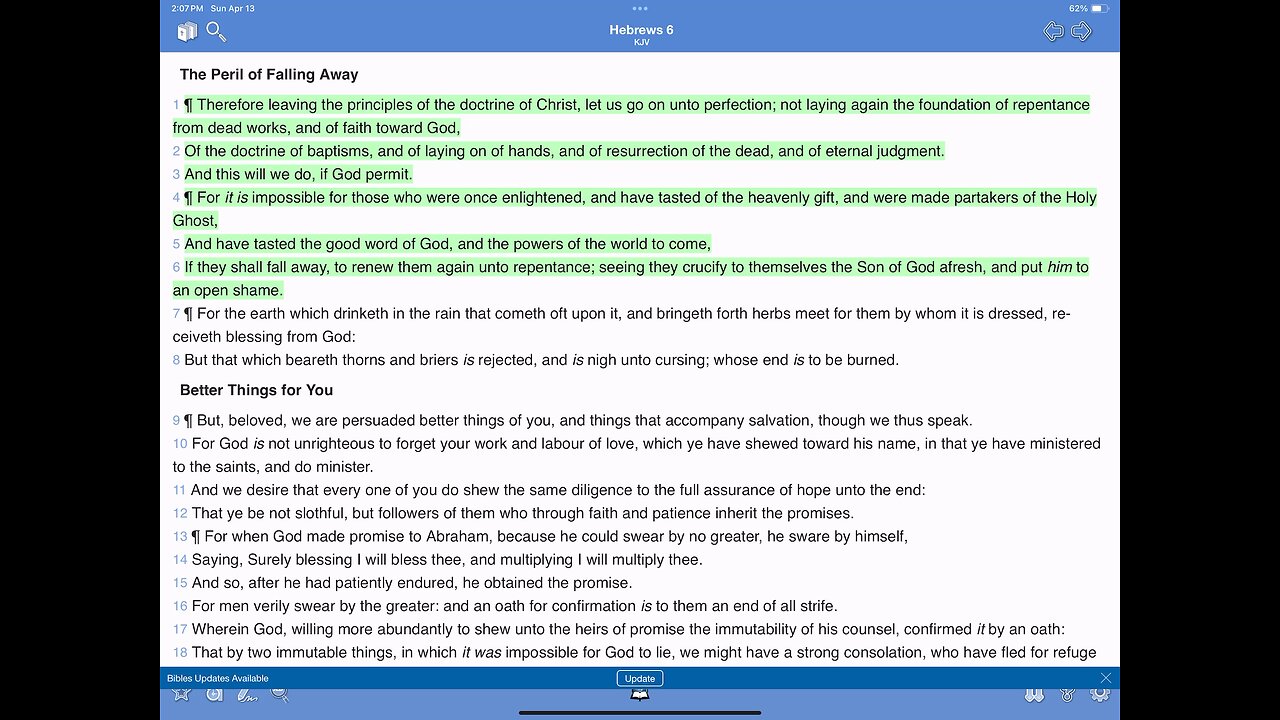This screenshot has height=720, width=1280.
Task: Tap text "And have tasted the good word of God"
Action: pos(319,244)
